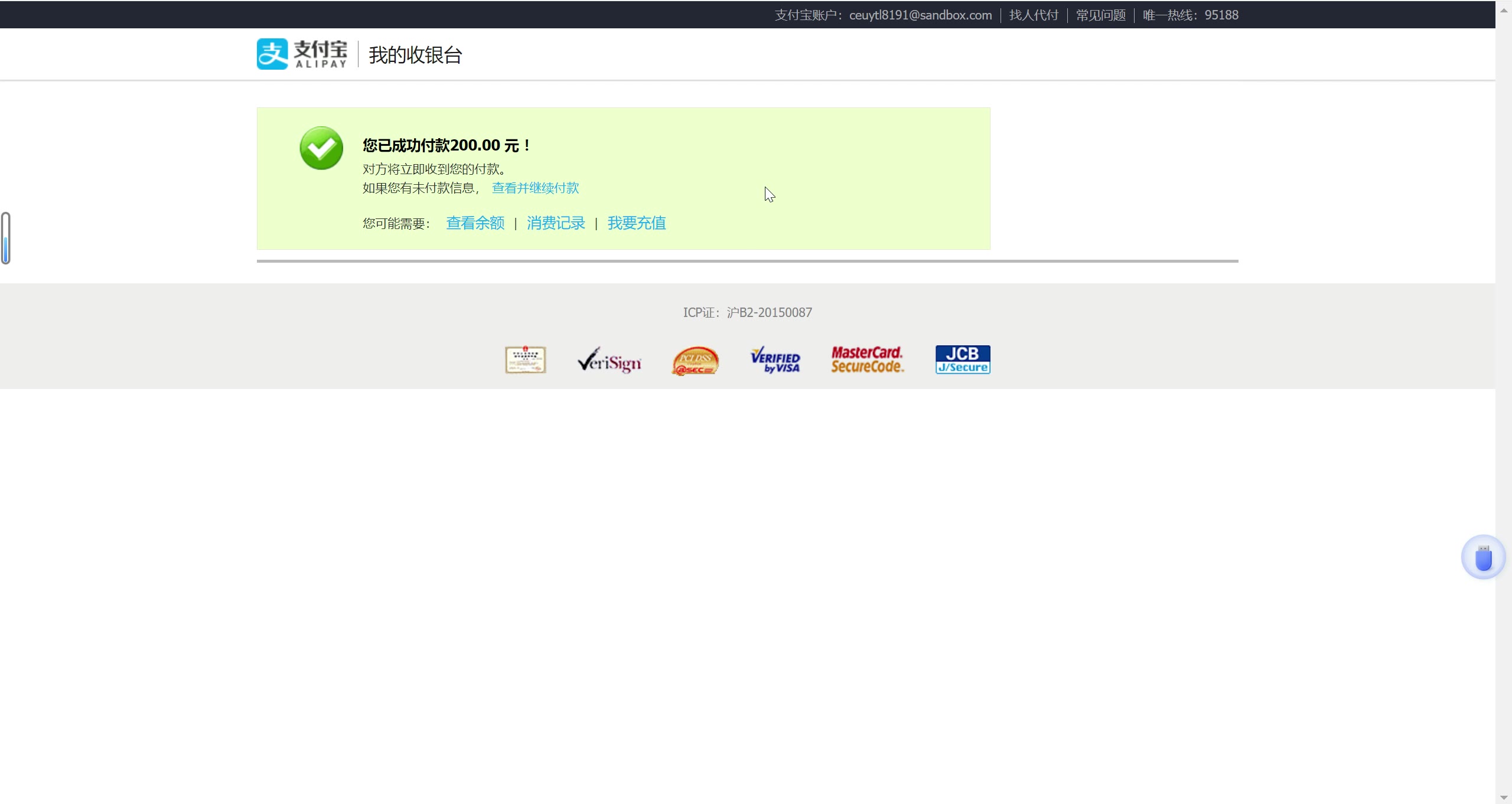Click the account ceuytl8191@sandbox.com text
1512x804 pixels.
click(x=920, y=15)
